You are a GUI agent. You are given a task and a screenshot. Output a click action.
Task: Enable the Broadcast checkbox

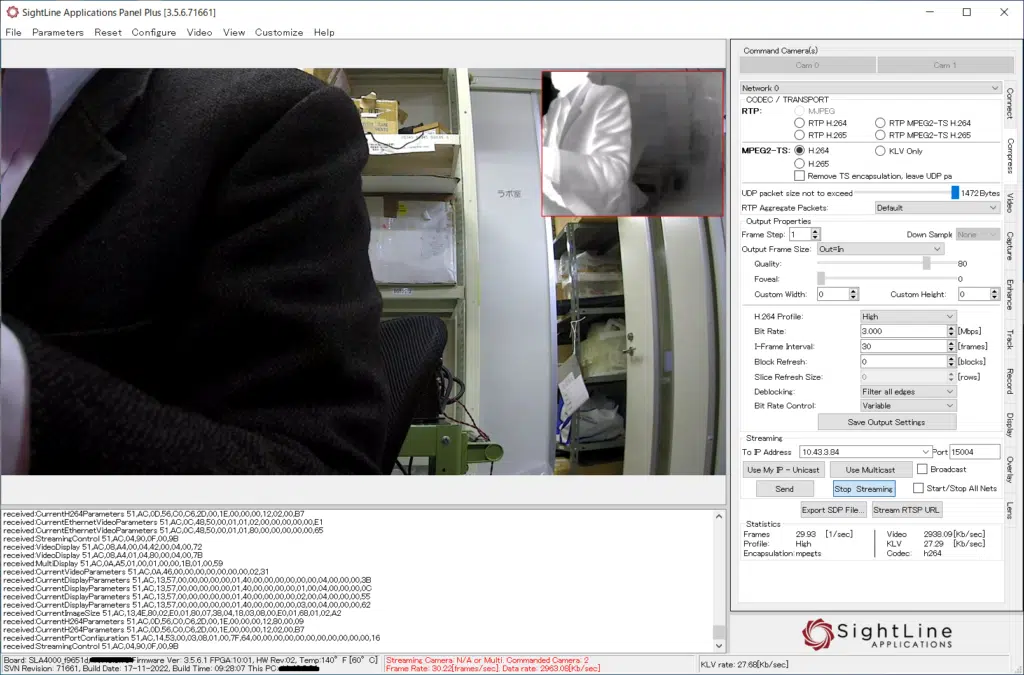pos(922,469)
